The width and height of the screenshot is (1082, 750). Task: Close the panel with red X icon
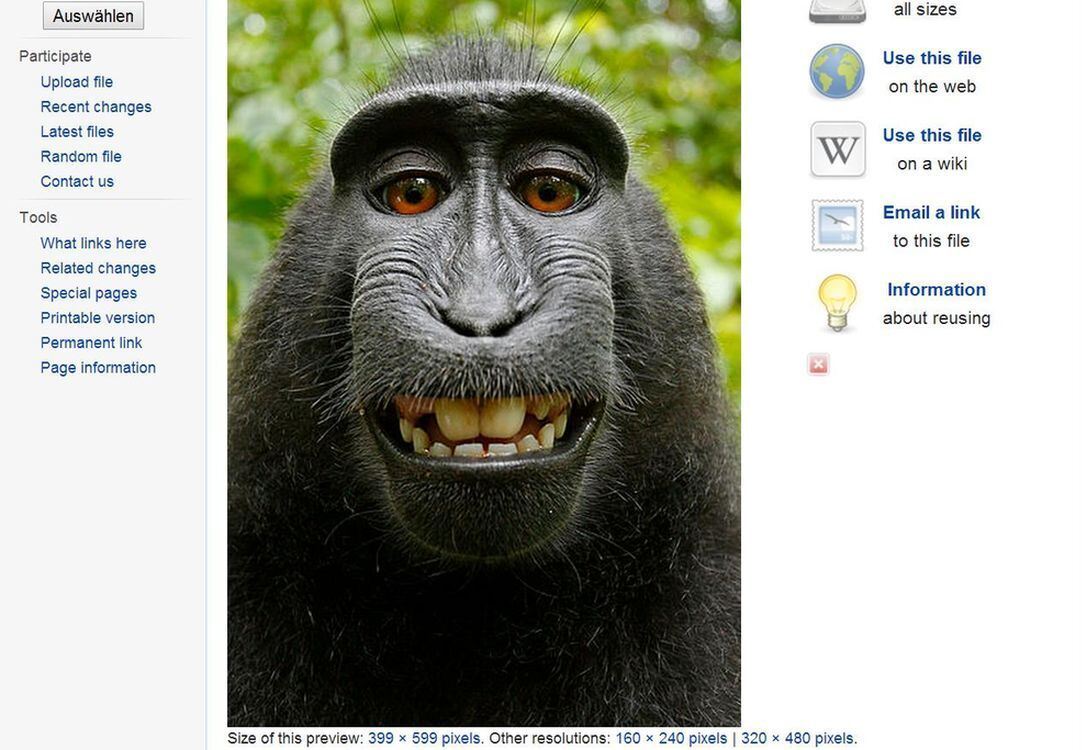click(818, 365)
